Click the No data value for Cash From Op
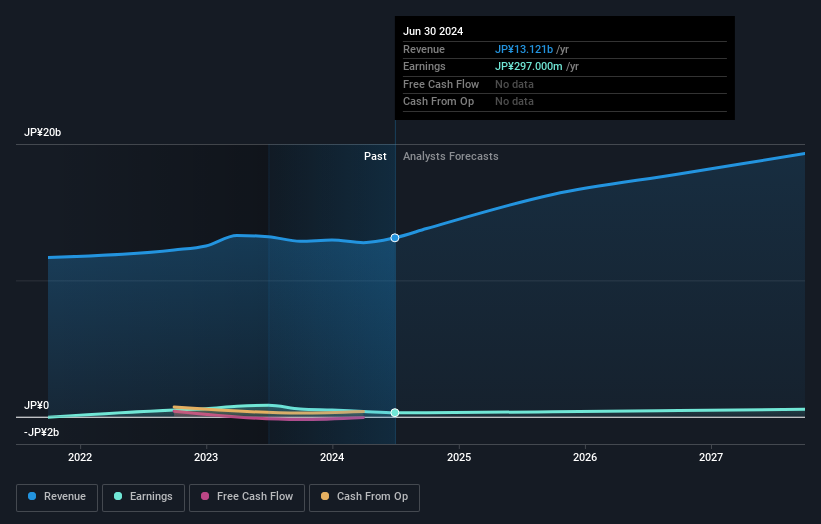This screenshot has height=524, width=821. [x=514, y=102]
